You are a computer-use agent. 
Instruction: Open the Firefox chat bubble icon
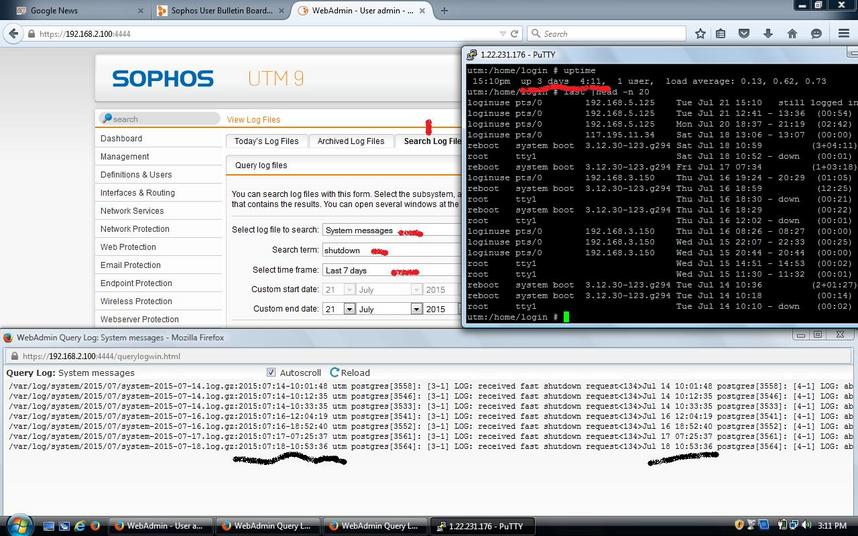tap(816, 34)
